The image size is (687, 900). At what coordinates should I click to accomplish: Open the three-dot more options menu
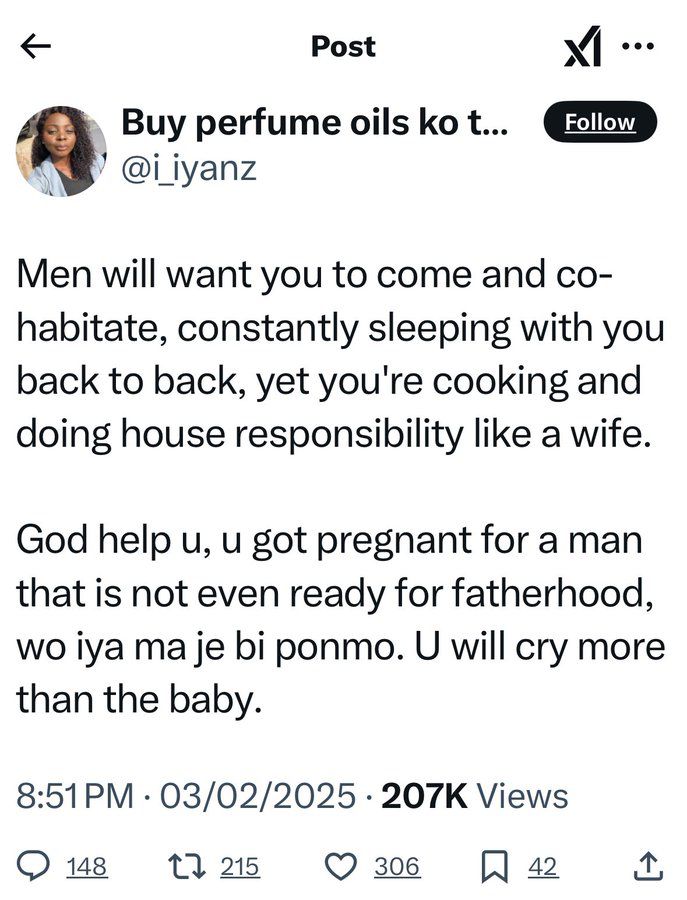click(638, 45)
